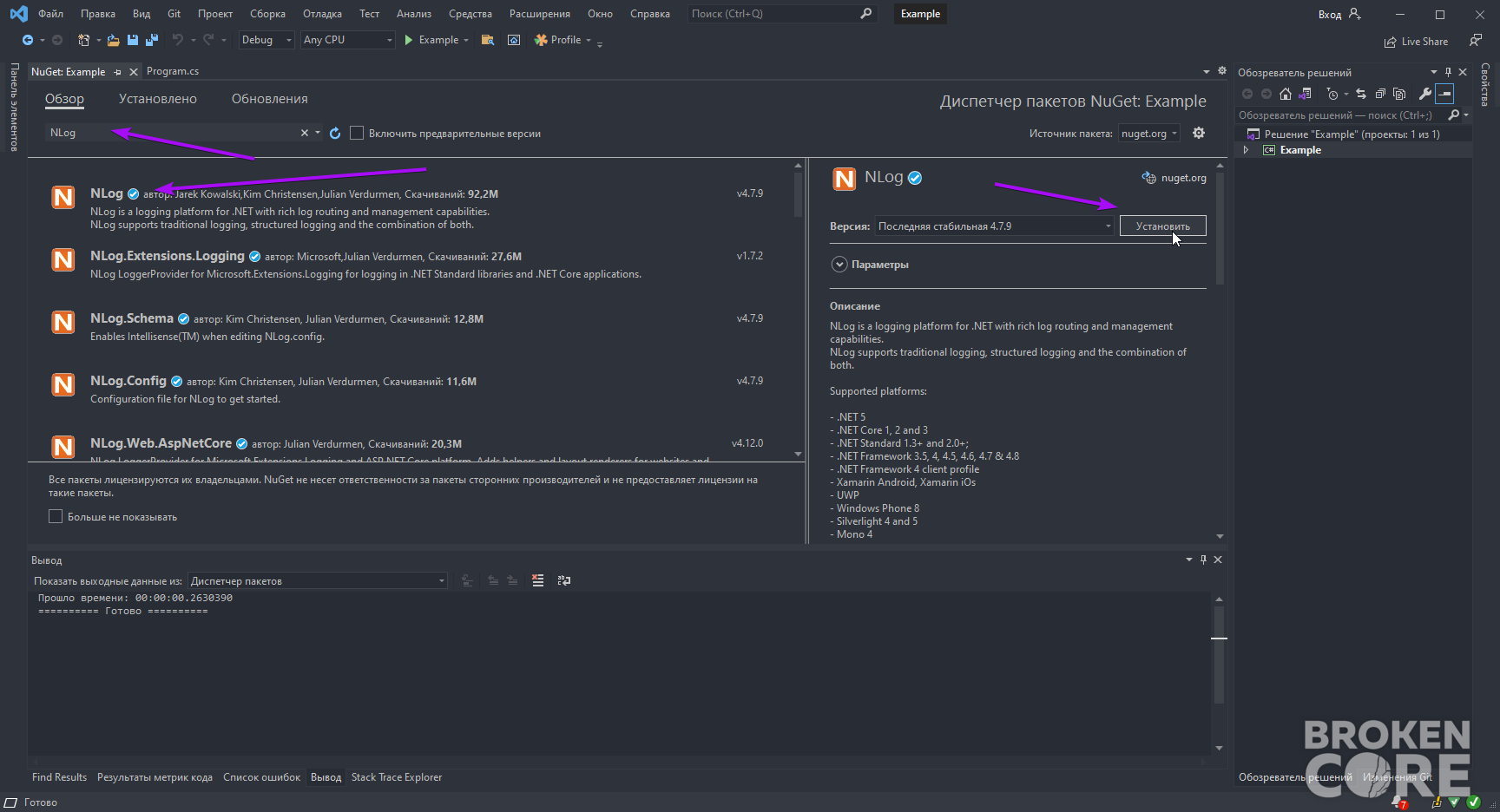
Task: Open the NLog version selection dropdown
Action: point(994,226)
